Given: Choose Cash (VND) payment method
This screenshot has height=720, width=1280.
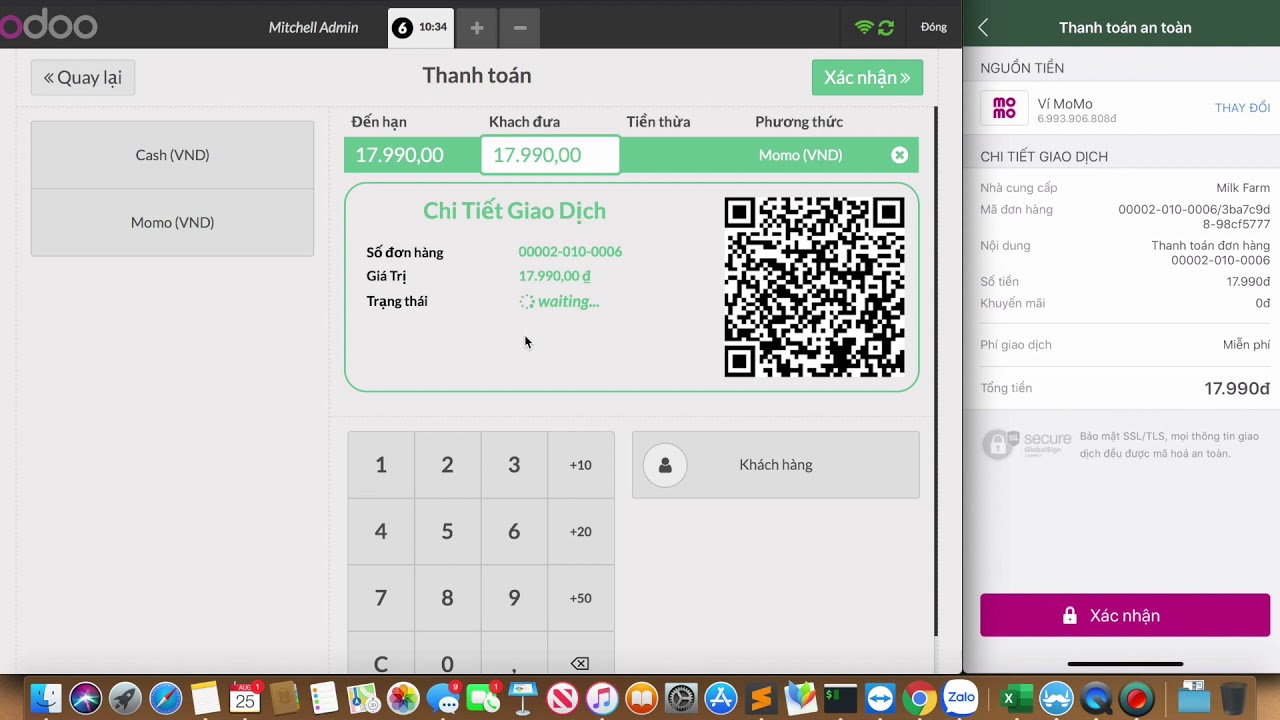Looking at the screenshot, I should point(172,155).
